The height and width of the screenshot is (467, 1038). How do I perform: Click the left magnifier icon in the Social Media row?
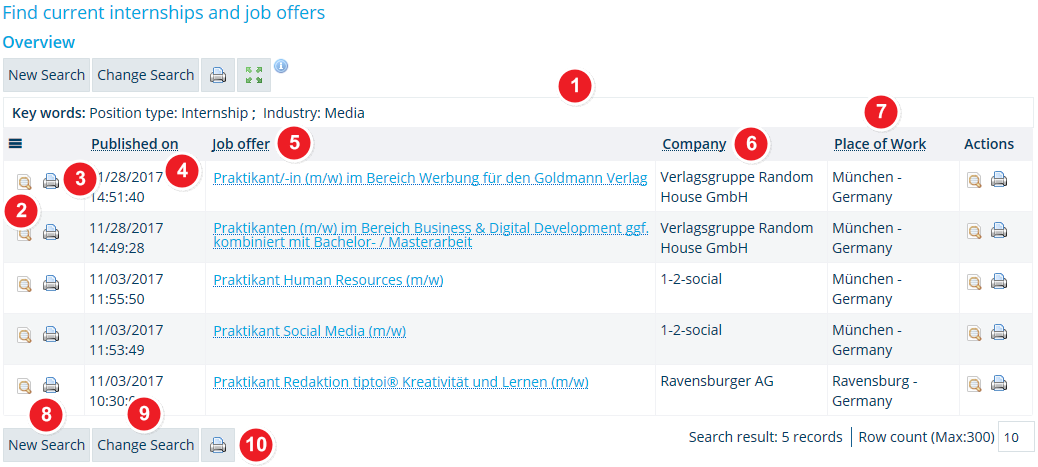(x=24, y=335)
